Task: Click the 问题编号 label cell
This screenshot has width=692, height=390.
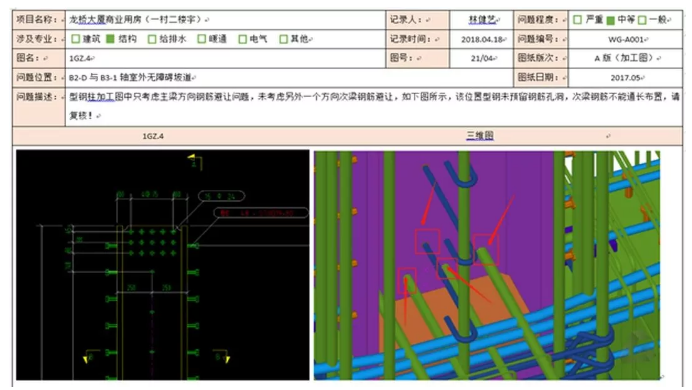Action: pyautogui.click(x=541, y=39)
